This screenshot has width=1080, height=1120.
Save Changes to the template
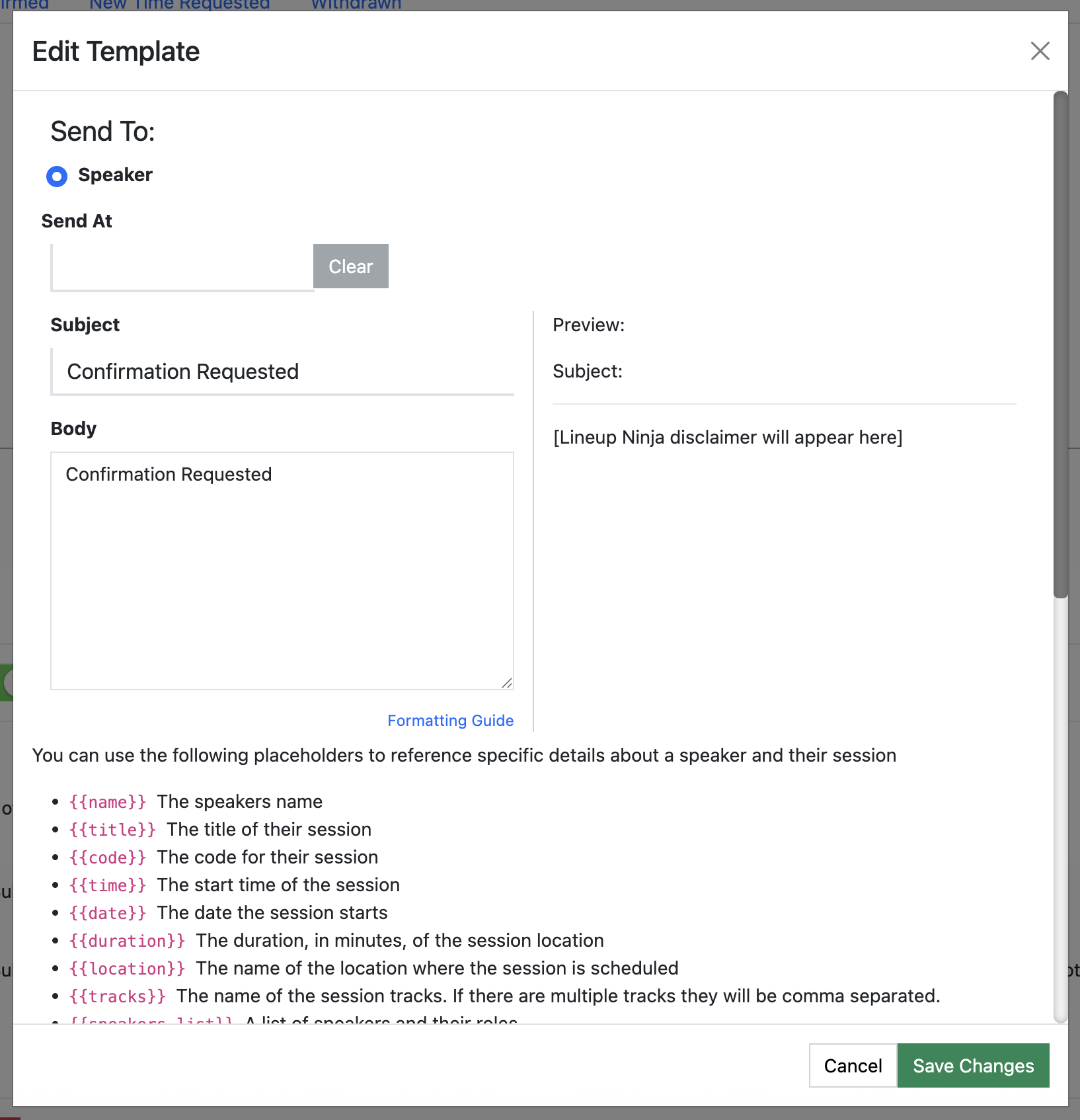coord(973,1065)
